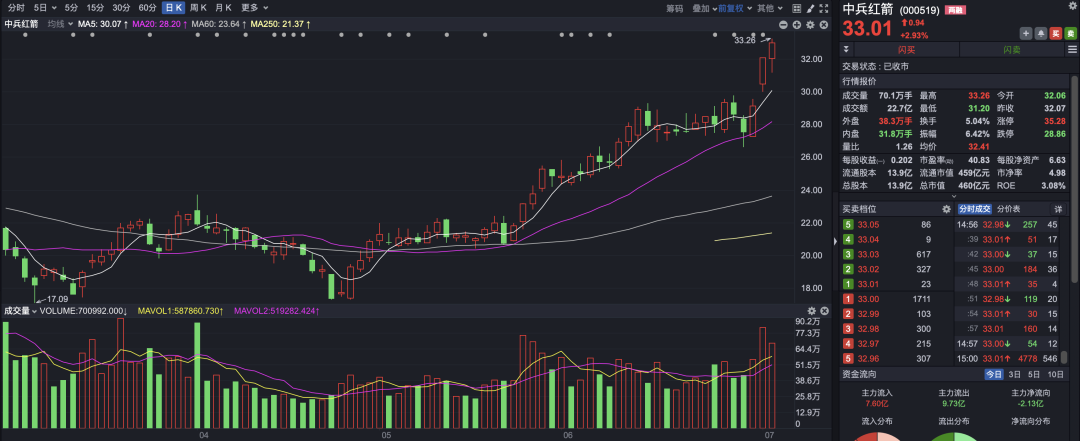This screenshot has height=441, width=1080.
Task: Click the zoom in plus icon on chart
Action: (x=797, y=24)
